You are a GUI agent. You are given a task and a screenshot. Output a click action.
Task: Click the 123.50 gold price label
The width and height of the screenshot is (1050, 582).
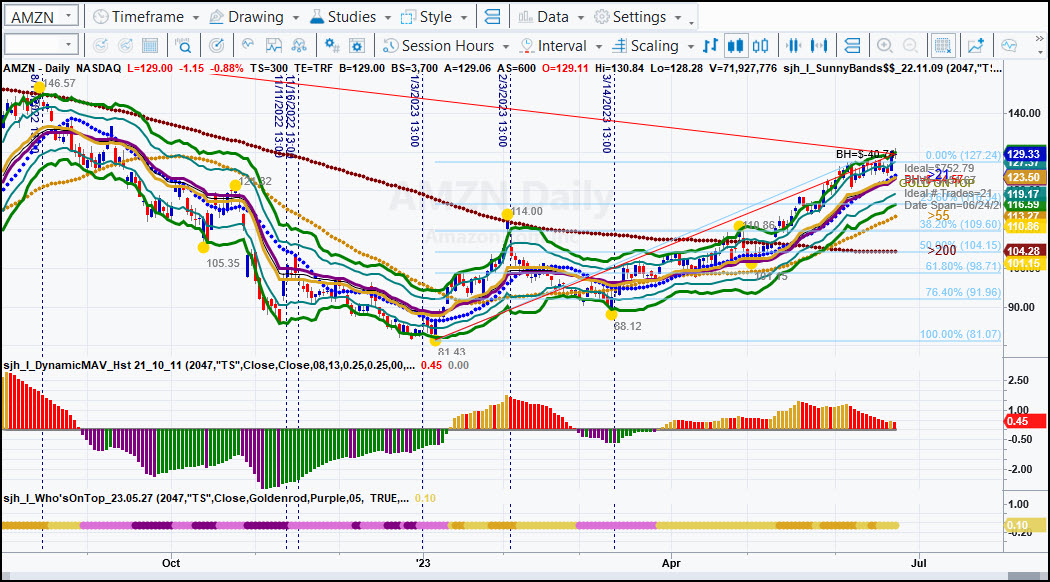coord(1023,177)
